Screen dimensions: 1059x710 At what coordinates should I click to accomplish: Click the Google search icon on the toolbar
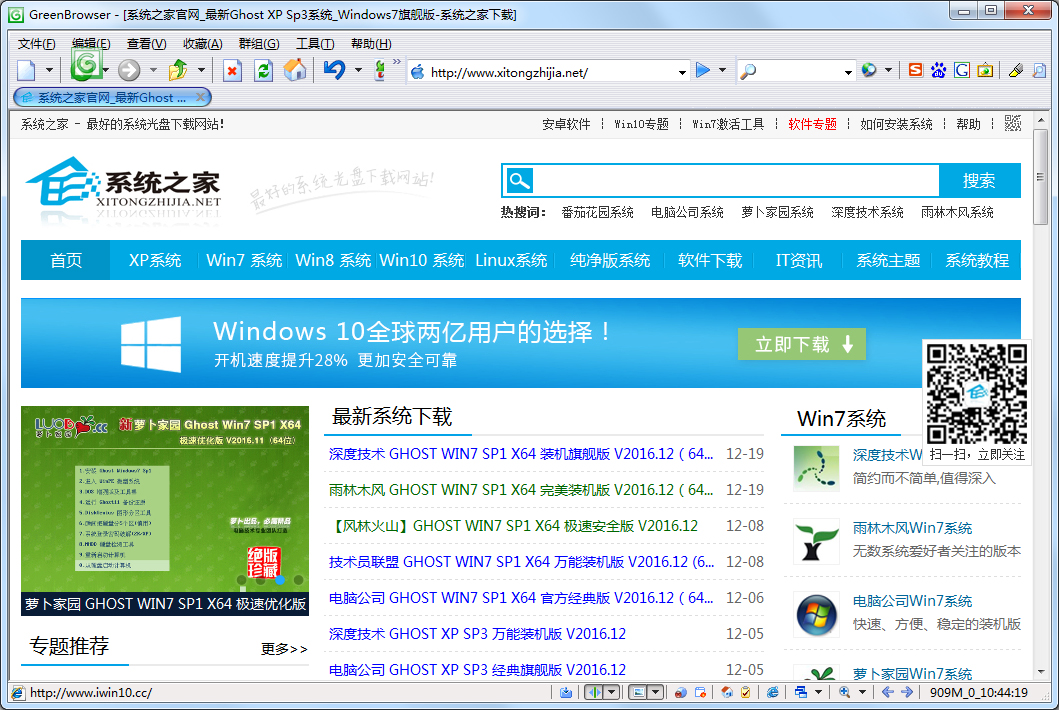click(962, 70)
